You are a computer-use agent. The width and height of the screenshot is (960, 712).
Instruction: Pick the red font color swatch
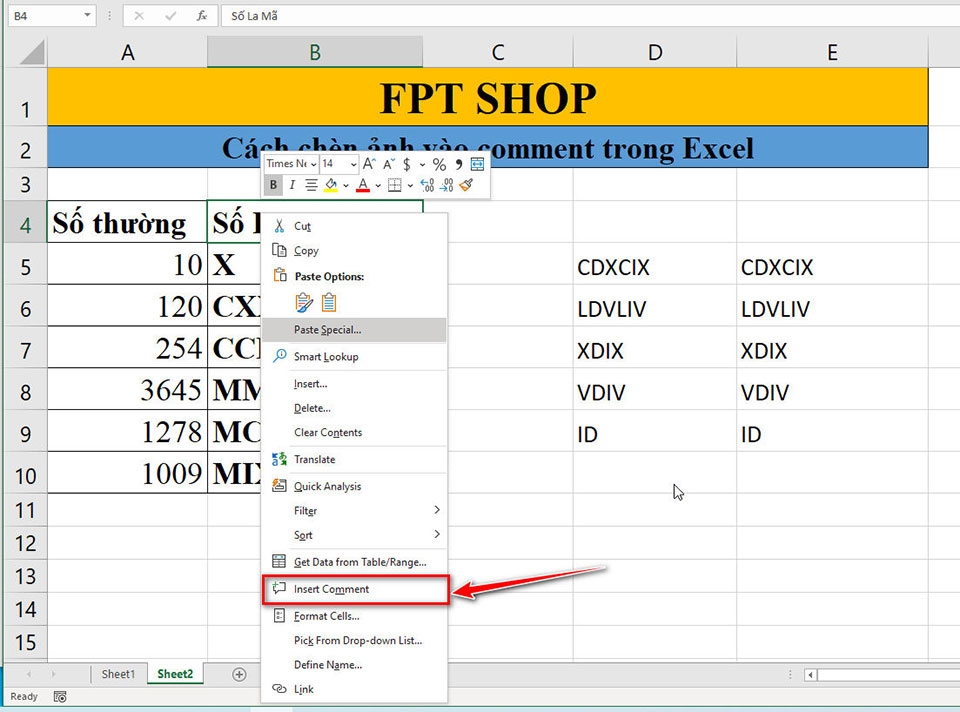363,186
